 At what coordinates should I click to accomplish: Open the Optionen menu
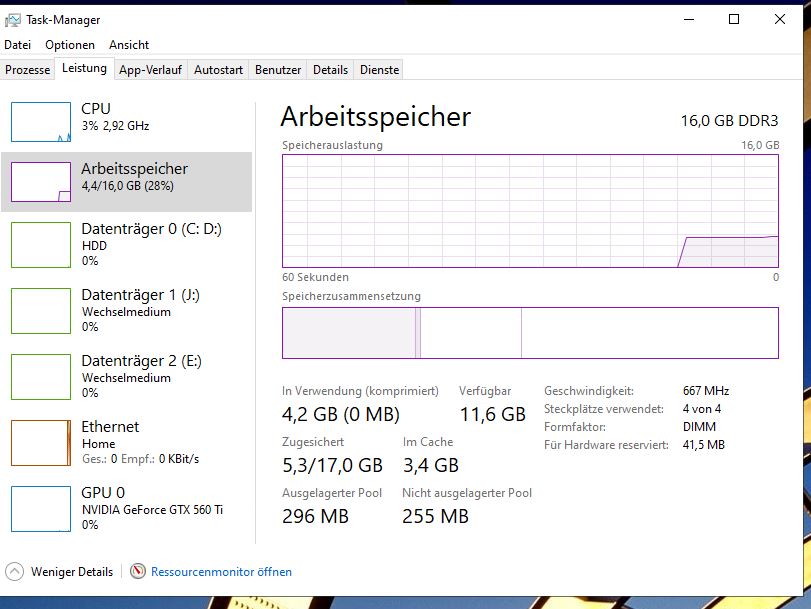[70, 45]
